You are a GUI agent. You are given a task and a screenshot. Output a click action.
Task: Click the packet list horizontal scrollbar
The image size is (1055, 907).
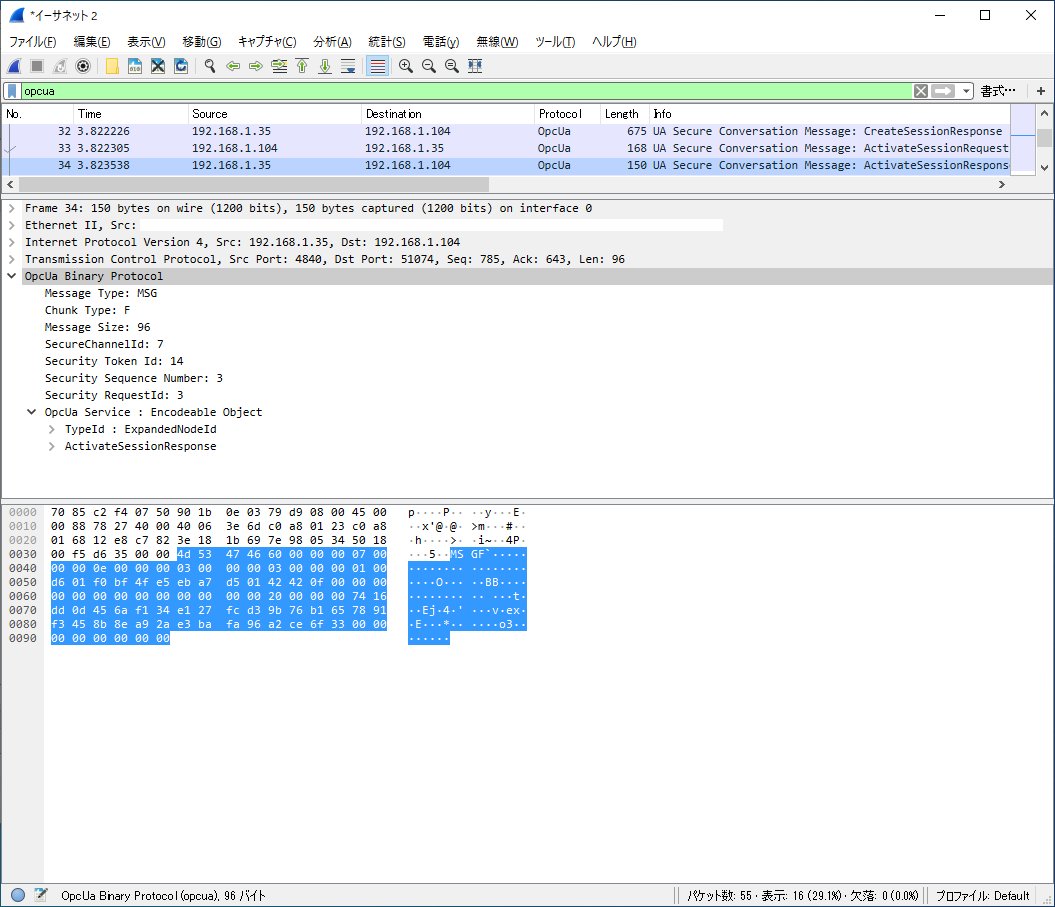coord(254,184)
